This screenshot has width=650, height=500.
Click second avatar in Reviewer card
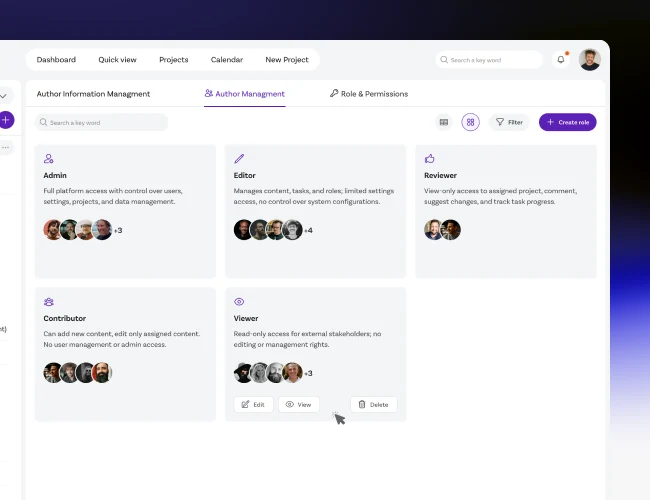coord(451,230)
